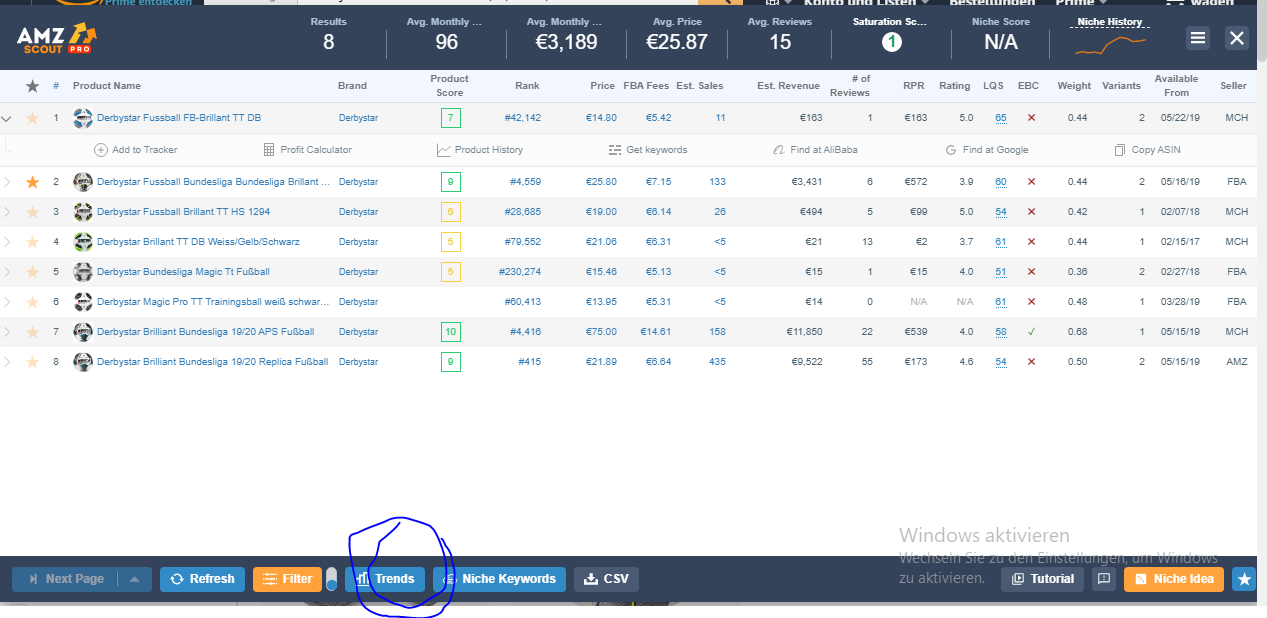Open the Niche History chart

pyautogui.click(x=1110, y=37)
